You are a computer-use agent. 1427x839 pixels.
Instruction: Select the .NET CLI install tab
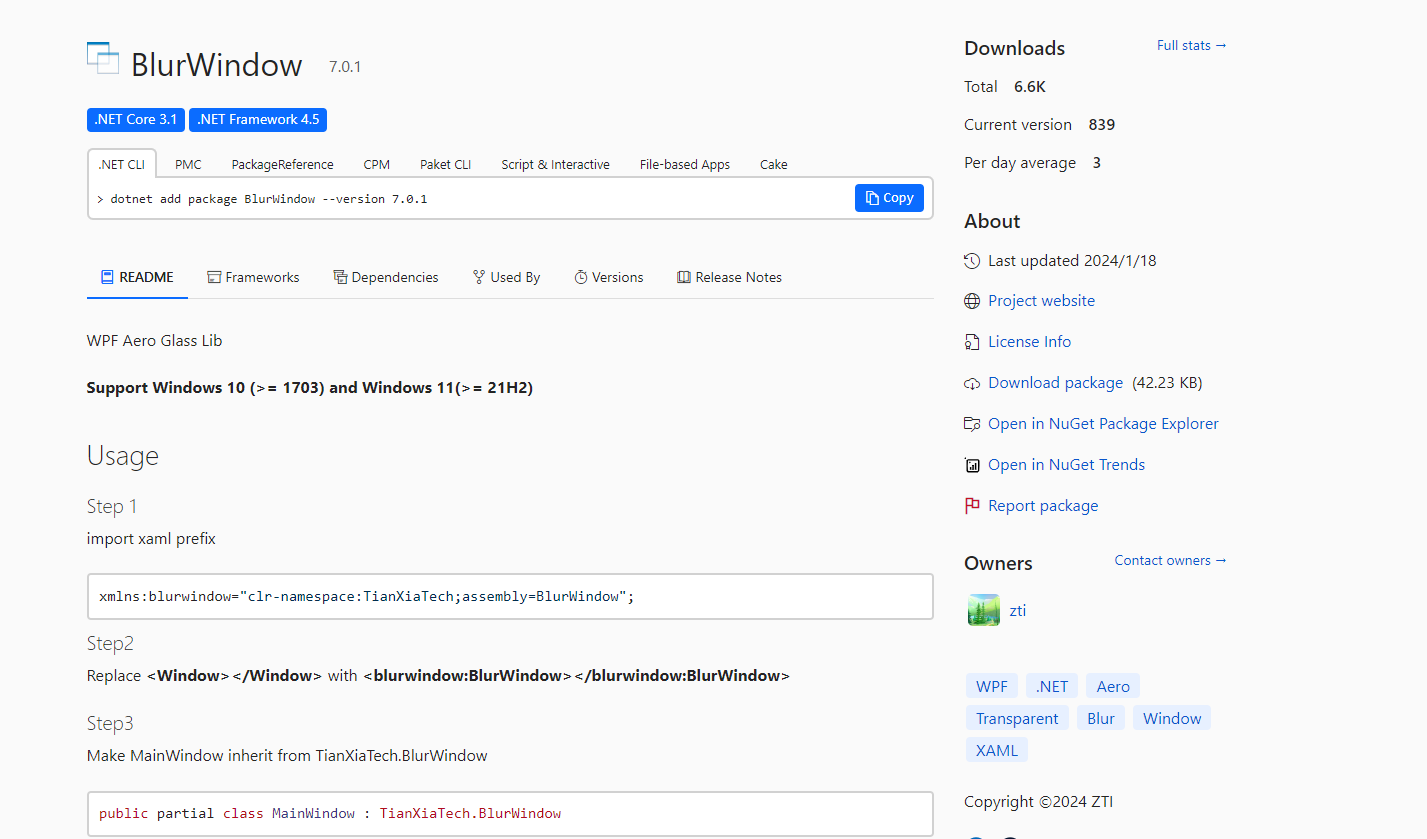[x=121, y=164]
